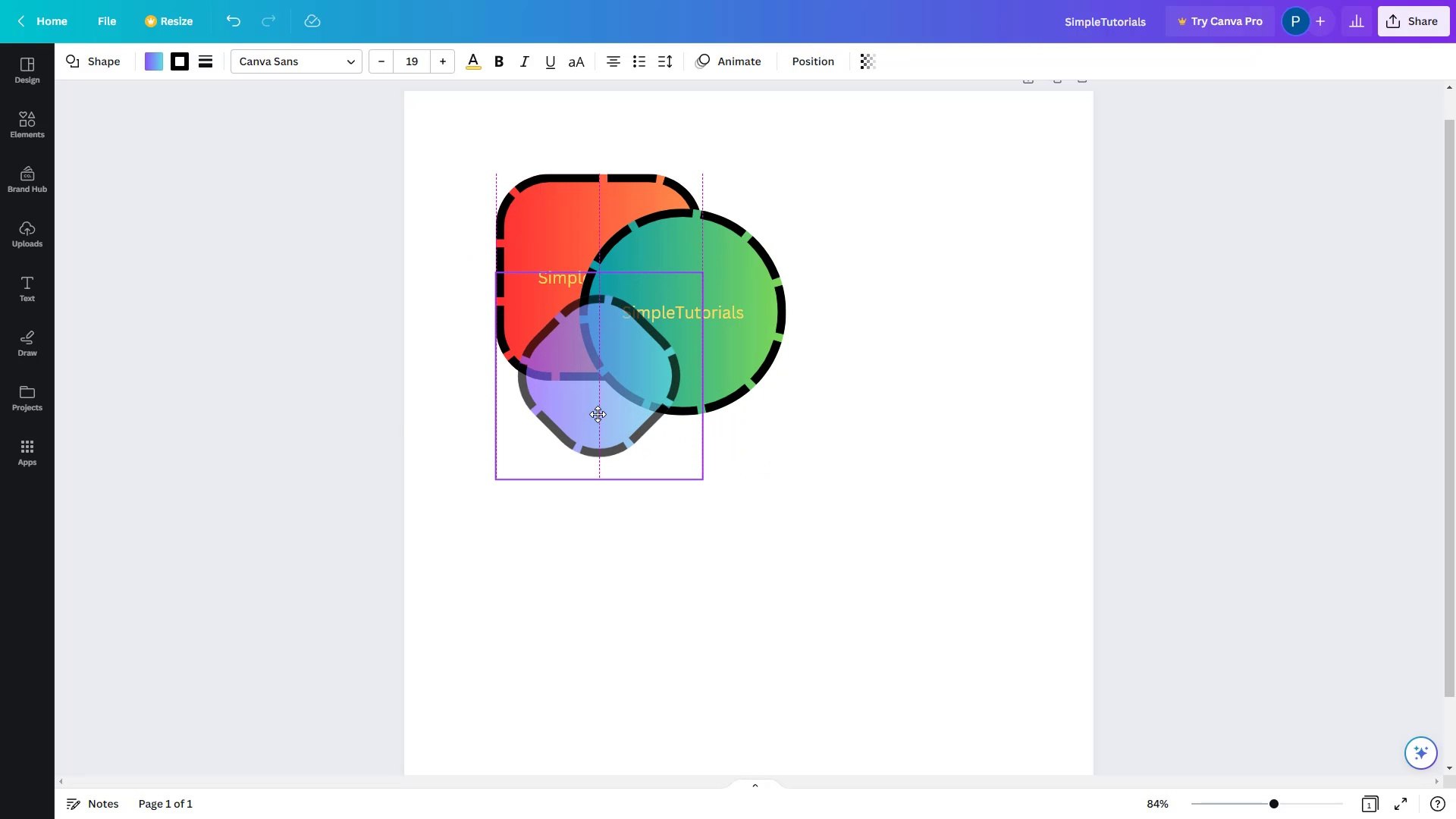1456x819 pixels.
Task: Toggle italic formatting
Action: point(524,61)
